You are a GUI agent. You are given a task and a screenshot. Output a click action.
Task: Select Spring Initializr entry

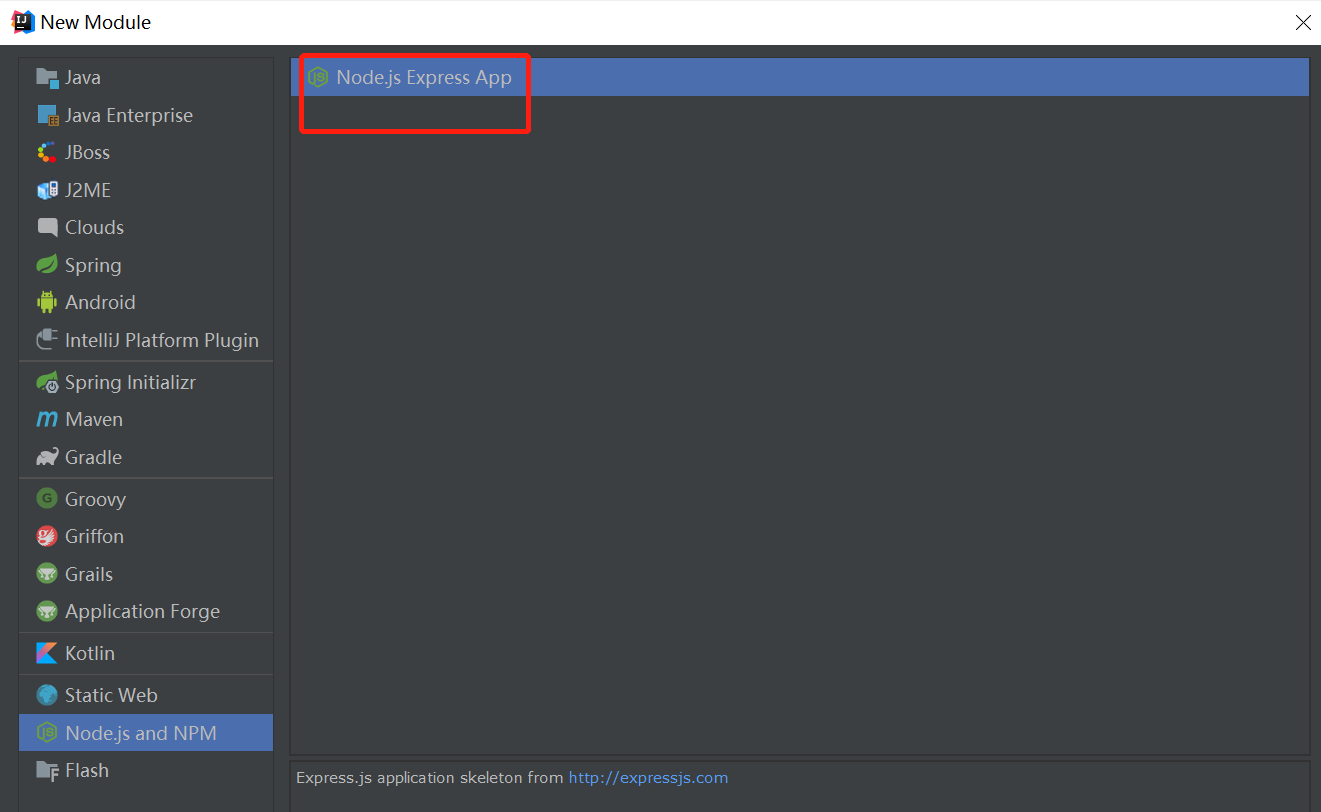[146, 382]
